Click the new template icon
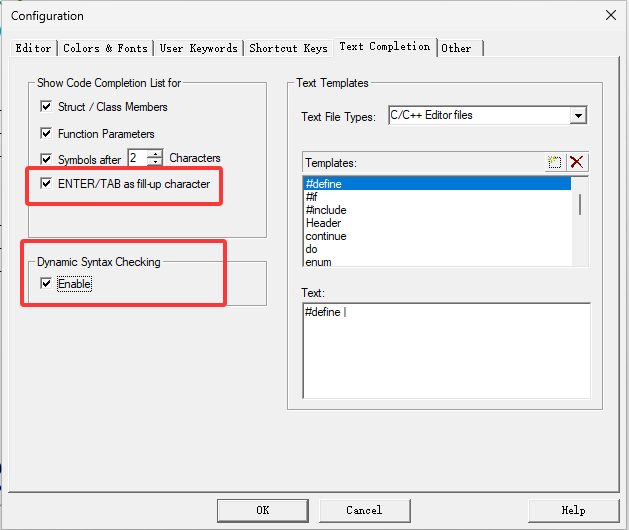This screenshot has height=530, width=629. coord(555,162)
